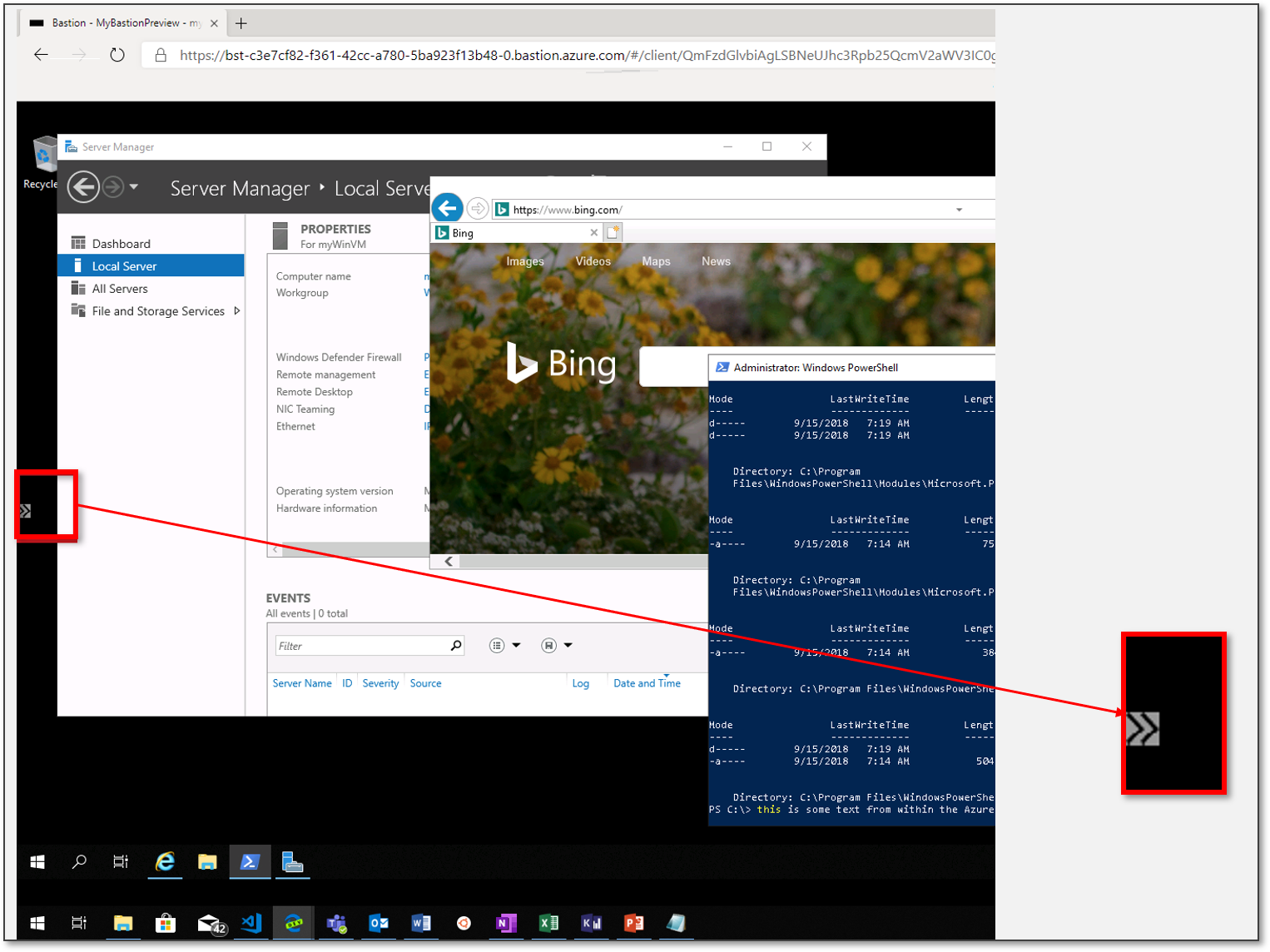This screenshot has height=952, width=1270.
Task: Open the Bastion clipboard arrows on left edge
Action: pyautogui.click(x=25, y=511)
